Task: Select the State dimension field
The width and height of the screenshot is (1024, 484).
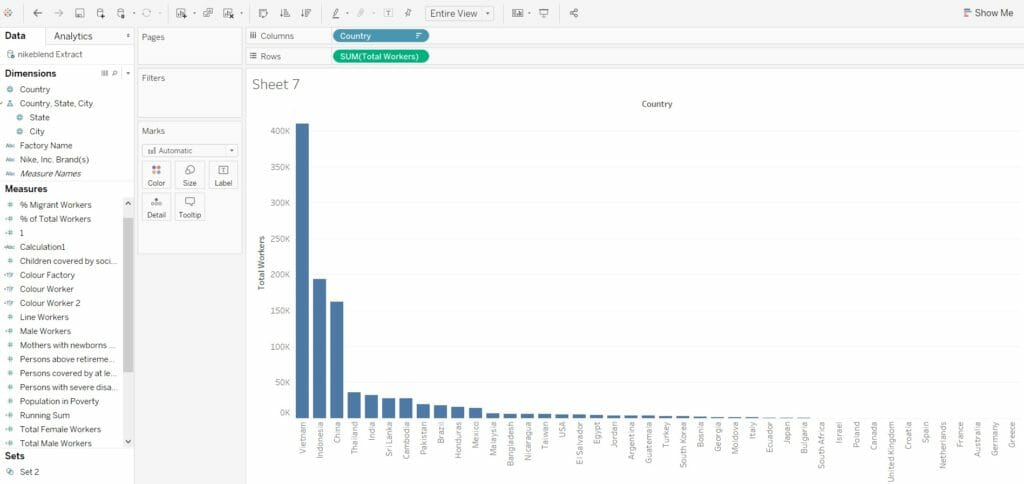Action: pyautogui.click(x=39, y=118)
